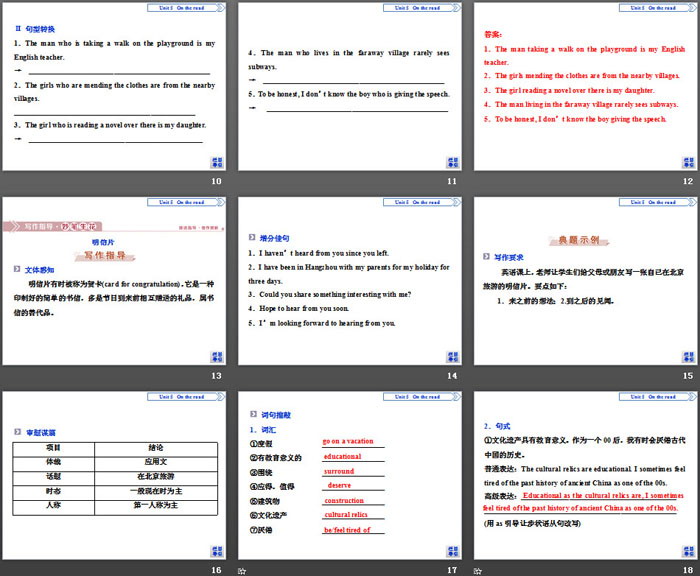
Task: Click the blue navigation icon on slide 18
Action: pos(688,551)
